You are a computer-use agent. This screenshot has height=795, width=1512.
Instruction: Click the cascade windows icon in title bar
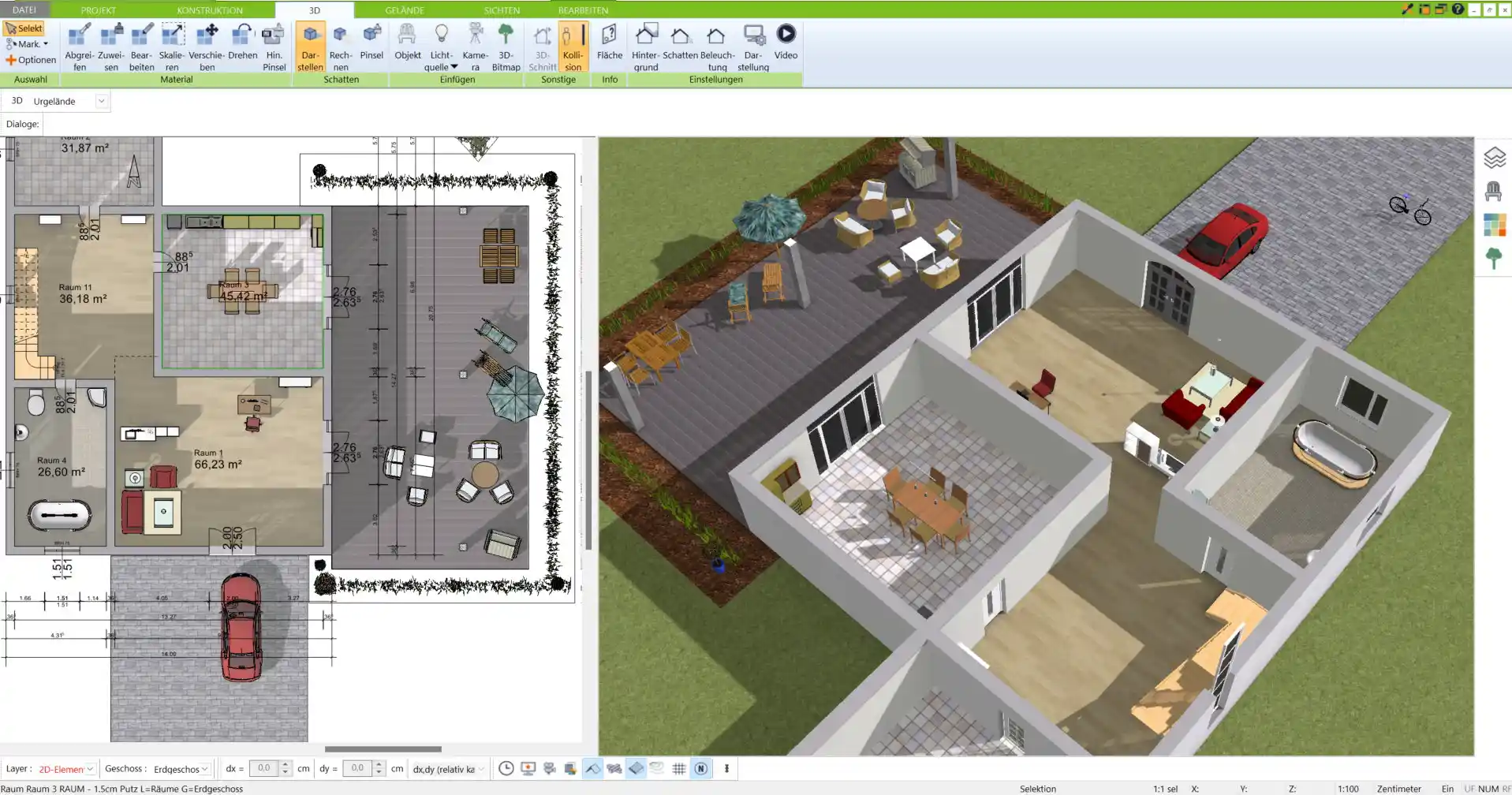pos(1441,9)
